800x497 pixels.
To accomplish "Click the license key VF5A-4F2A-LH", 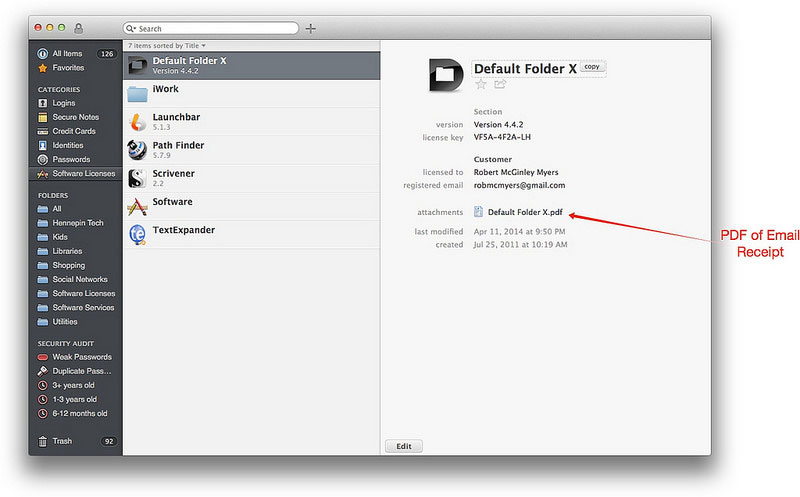I will click(x=502, y=137).
